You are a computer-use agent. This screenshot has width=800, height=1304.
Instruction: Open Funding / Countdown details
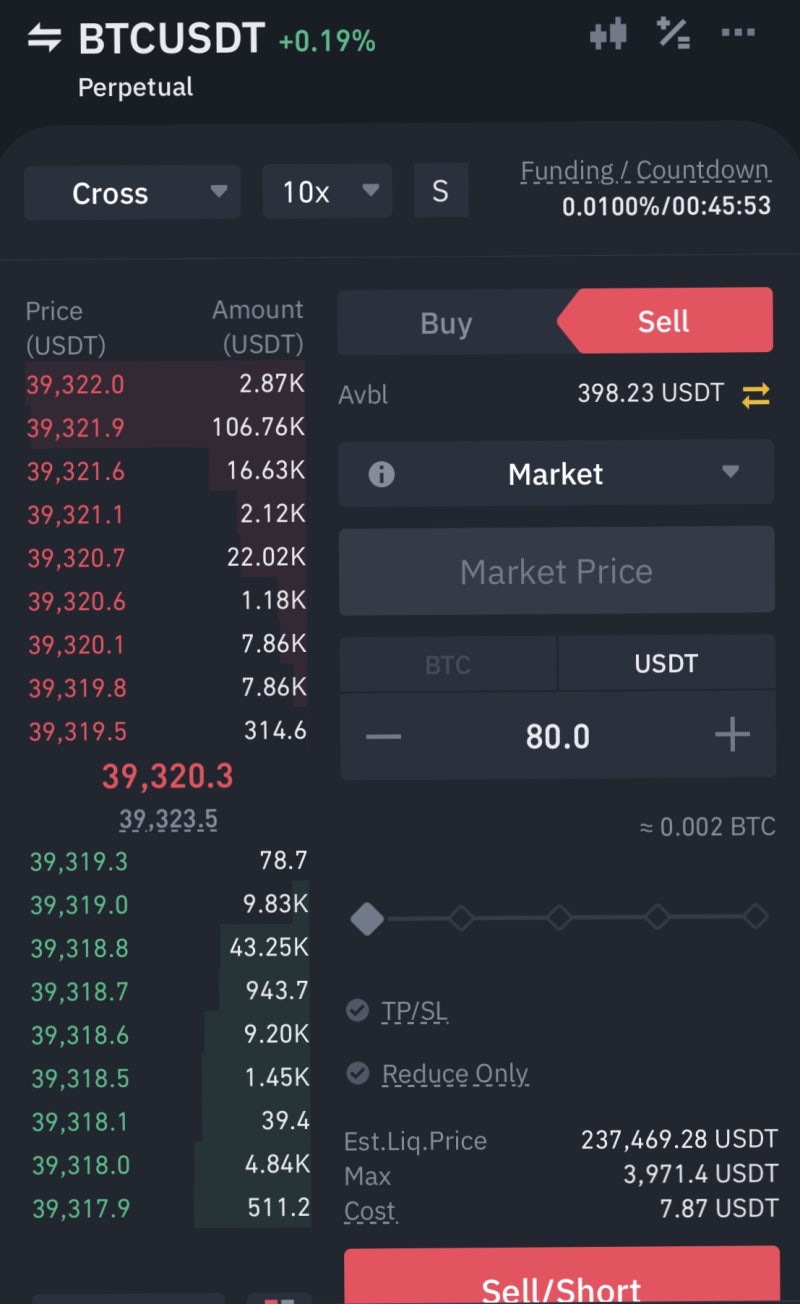[645, 171]
